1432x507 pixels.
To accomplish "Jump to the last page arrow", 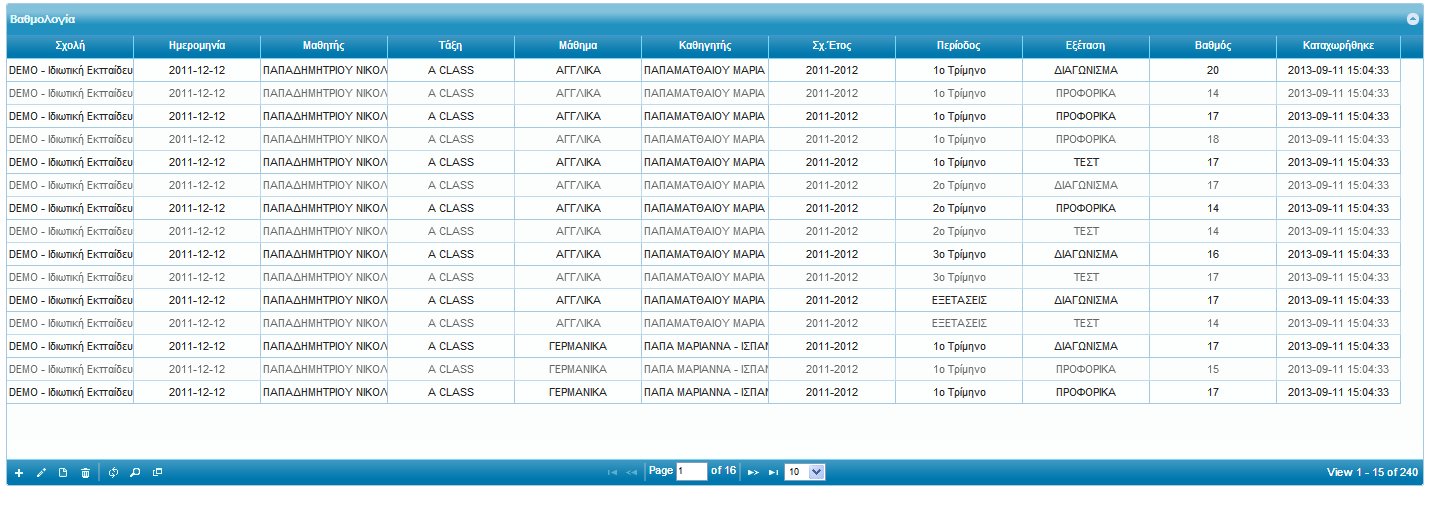I will point(773,472).
